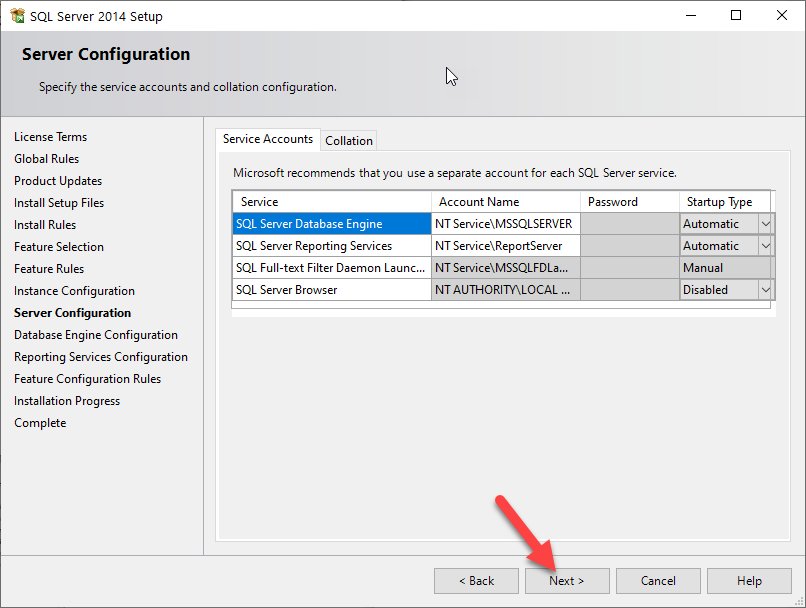Click the Next button
Viewport: 806px width, 608px height.
[567, 581]
